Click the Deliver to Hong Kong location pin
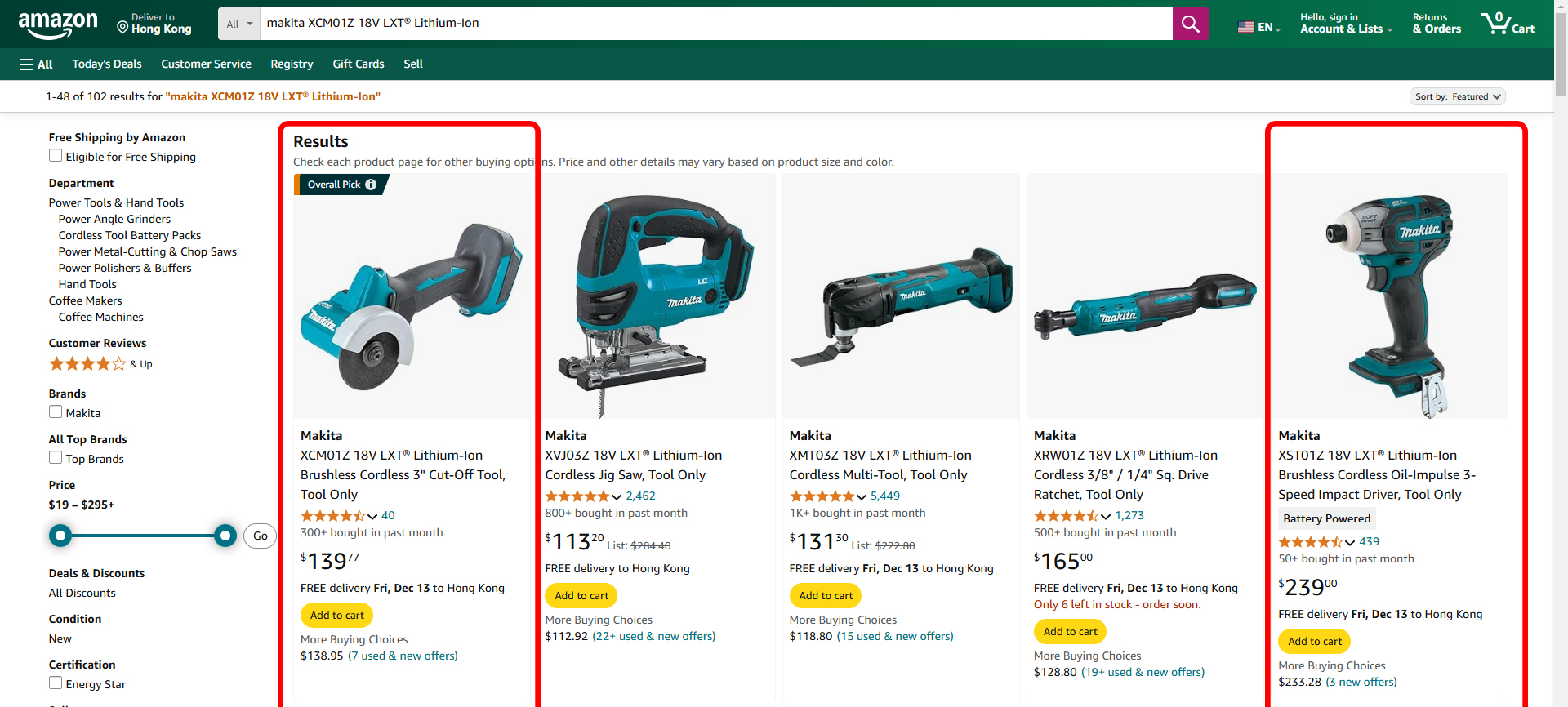This screenshot has height=707, width=1568. click(x=122, y=28)
